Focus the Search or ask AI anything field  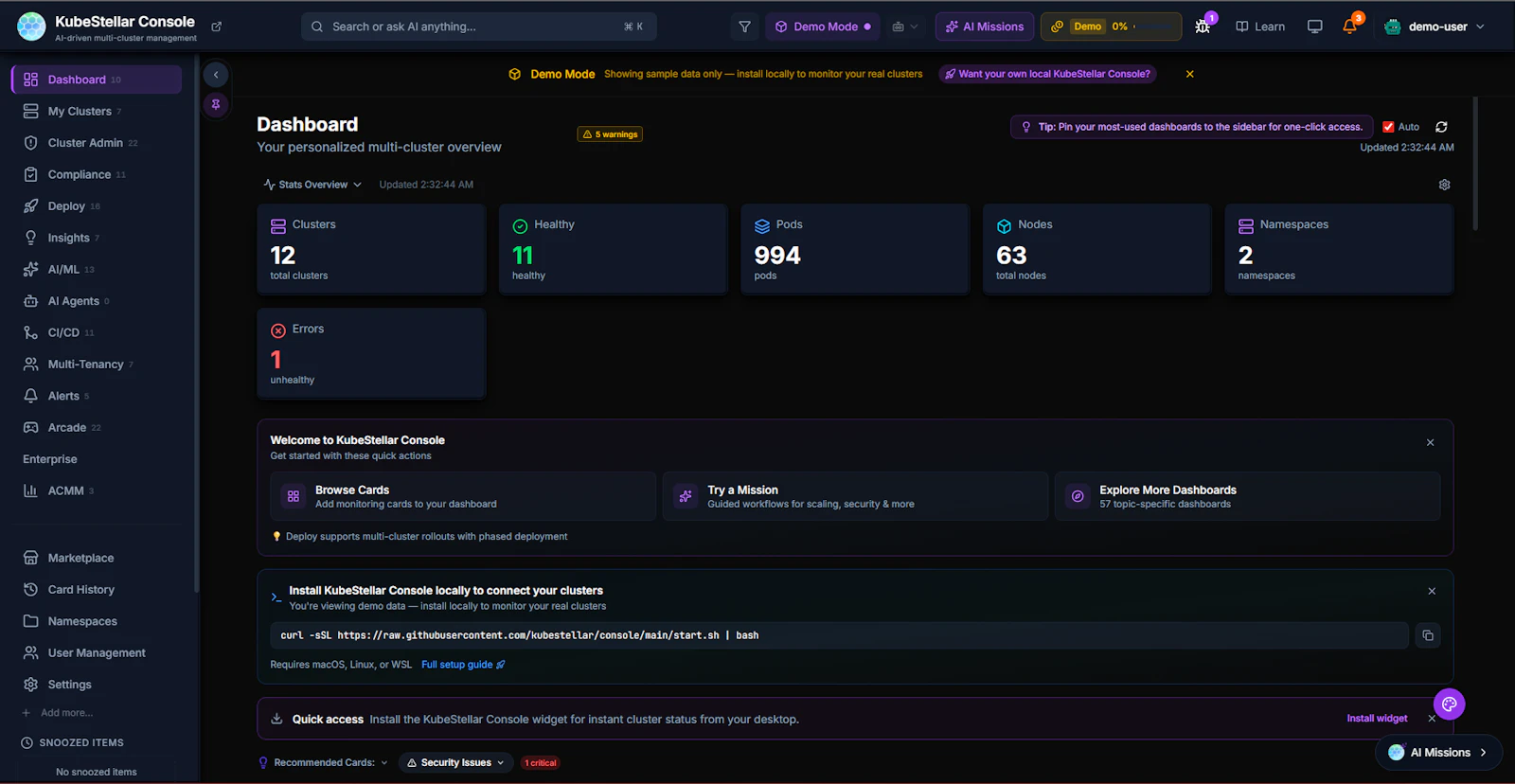[x=478, y=27]
